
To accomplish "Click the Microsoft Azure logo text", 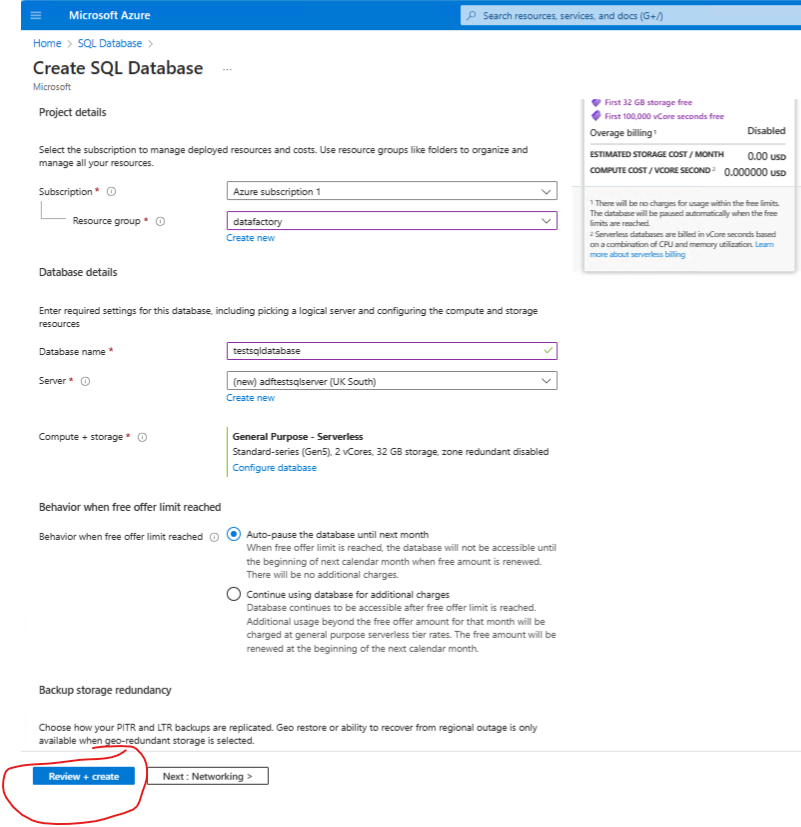I will (110, 15).
